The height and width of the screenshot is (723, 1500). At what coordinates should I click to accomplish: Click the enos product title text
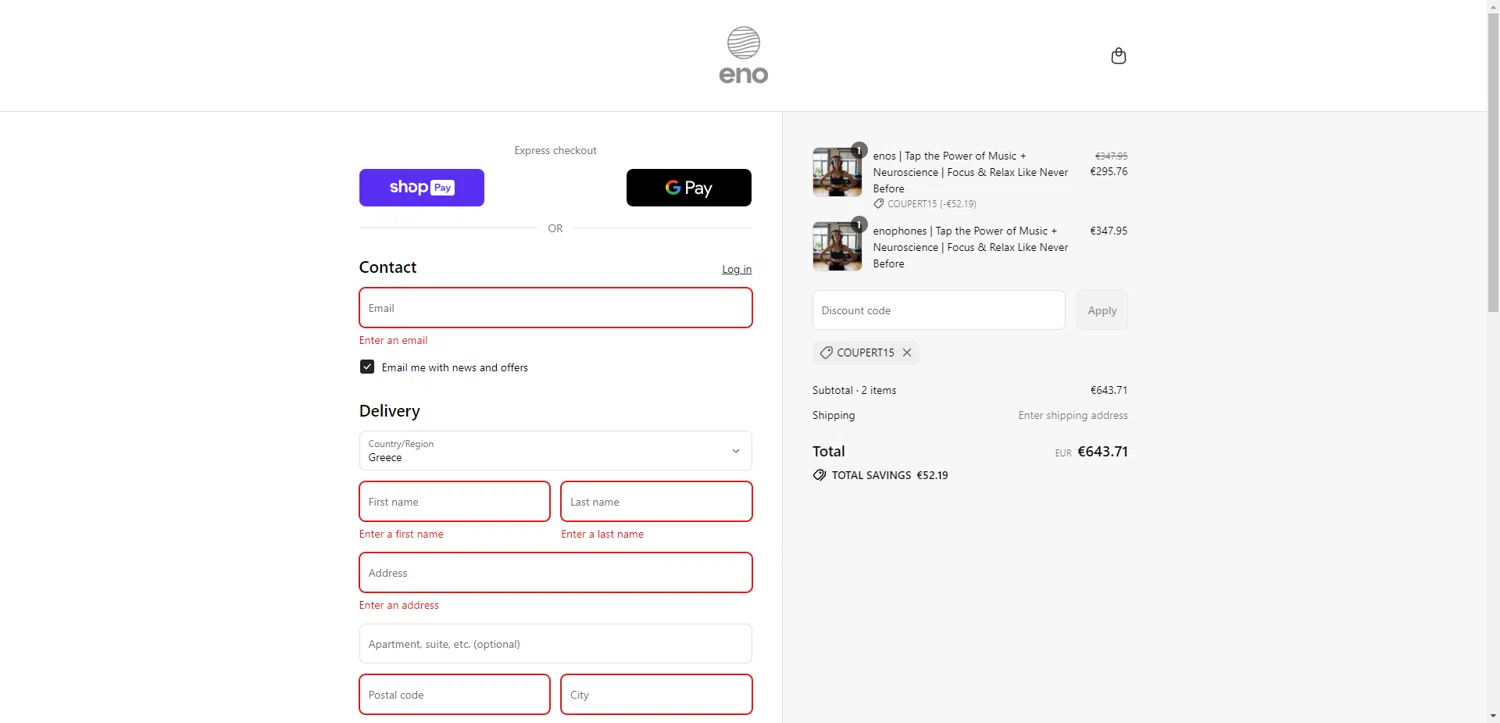pyautogui.click(x=970, y=172)
